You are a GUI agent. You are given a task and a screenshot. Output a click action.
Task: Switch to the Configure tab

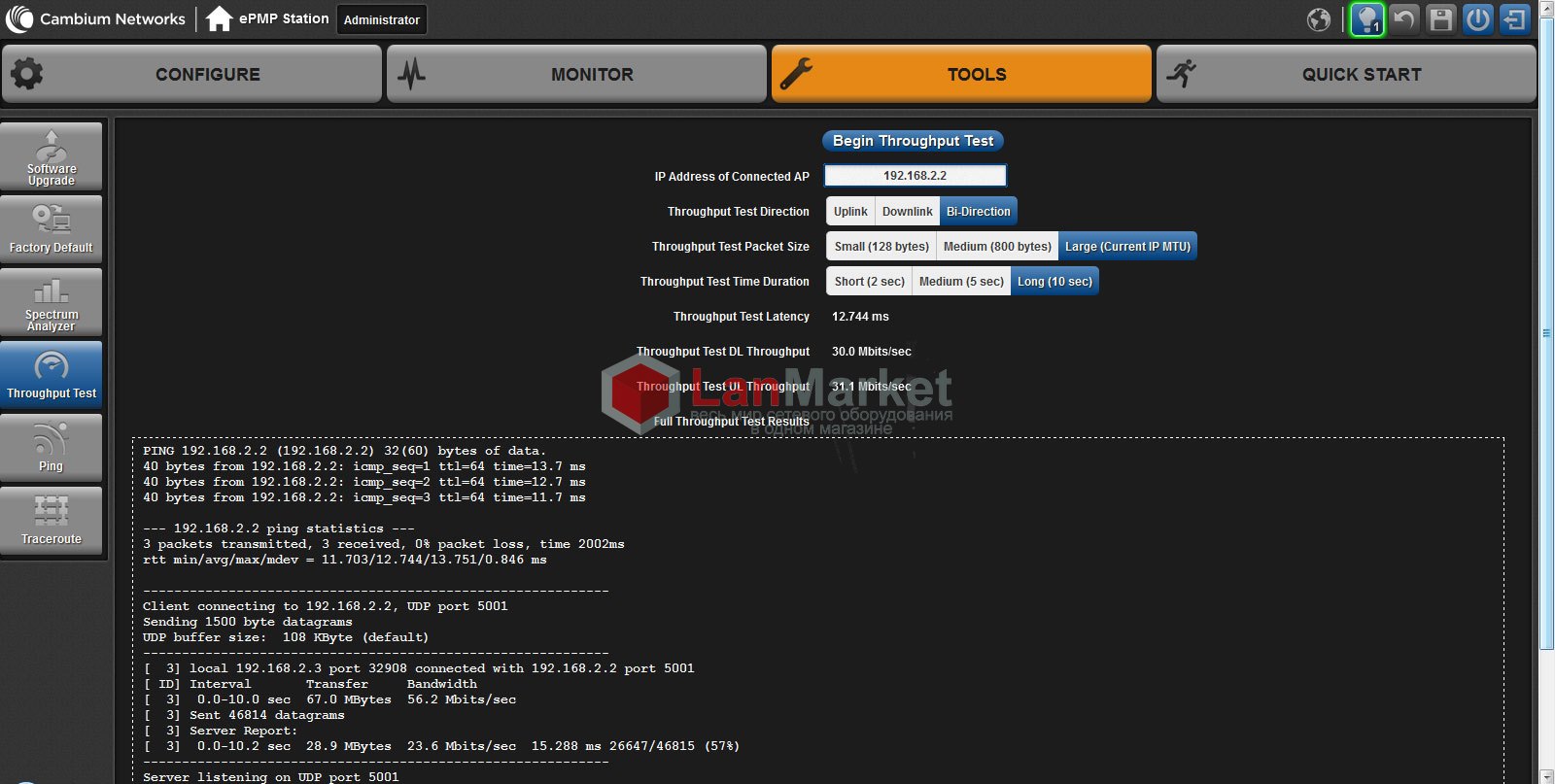click(192, 74)
